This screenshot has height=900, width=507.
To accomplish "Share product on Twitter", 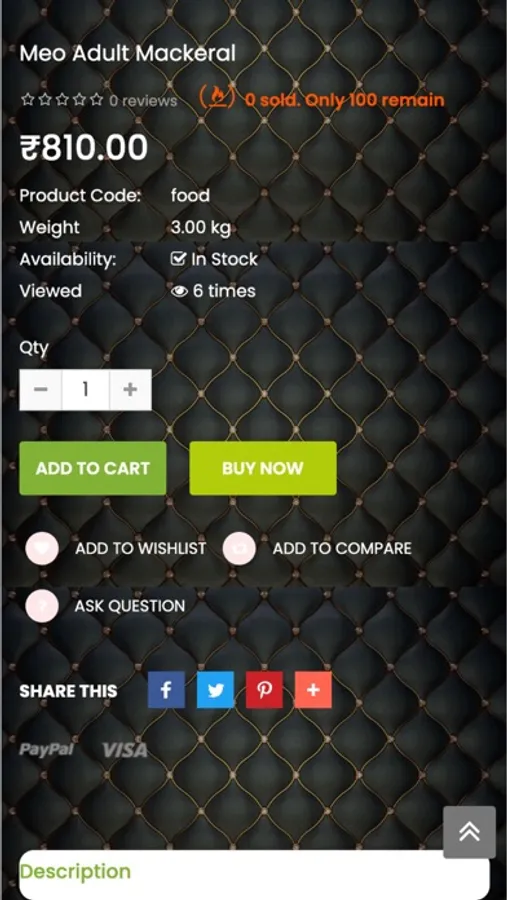I will click(215, 689).
